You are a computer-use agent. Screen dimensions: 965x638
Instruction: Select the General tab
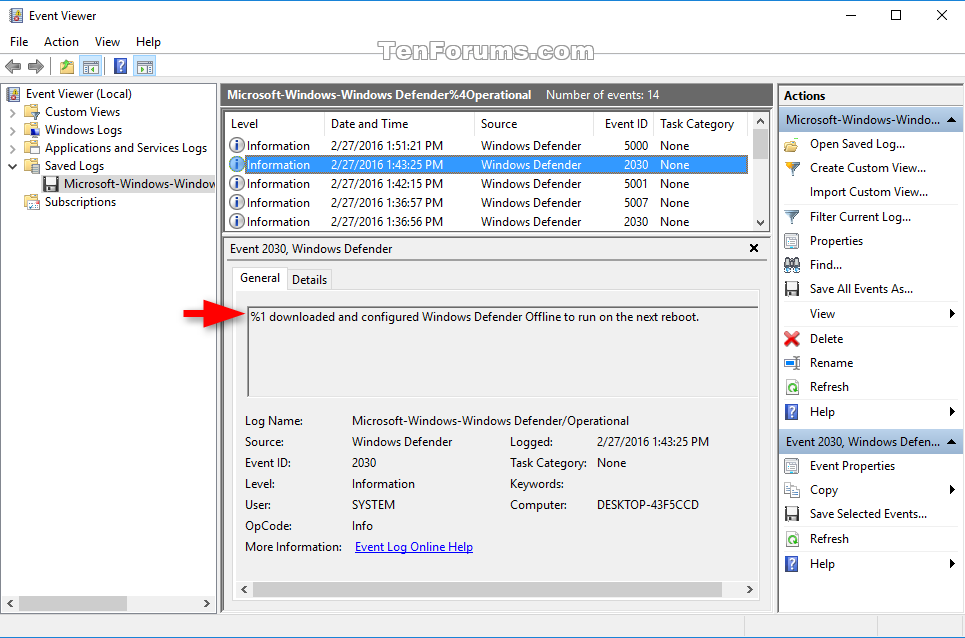tap(260, 278)
